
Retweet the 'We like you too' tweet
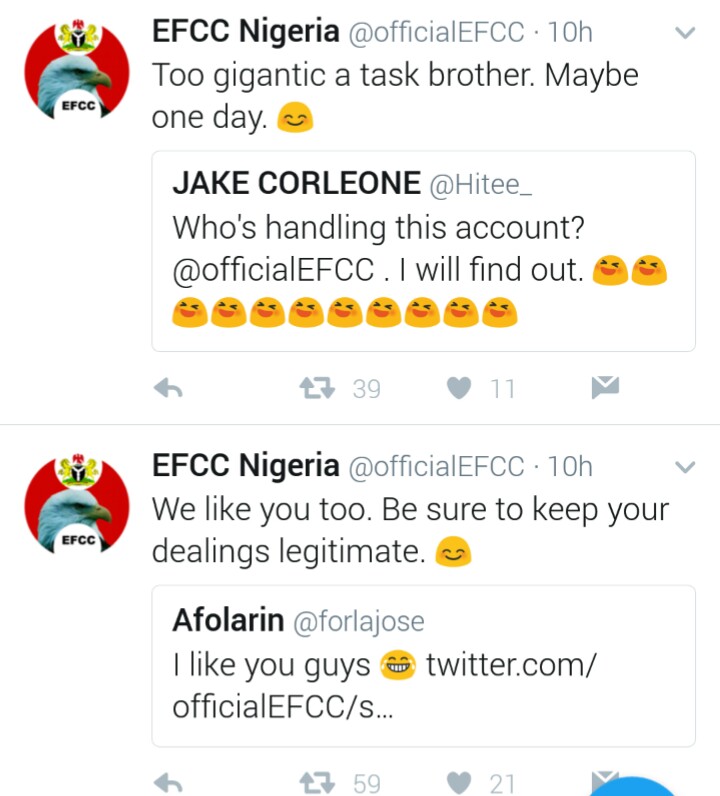point(320,782)
